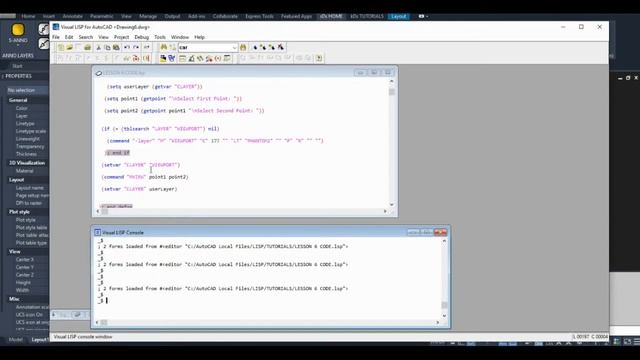
Task: Redo the edit via toolbar
Action: tap(136, 47)
